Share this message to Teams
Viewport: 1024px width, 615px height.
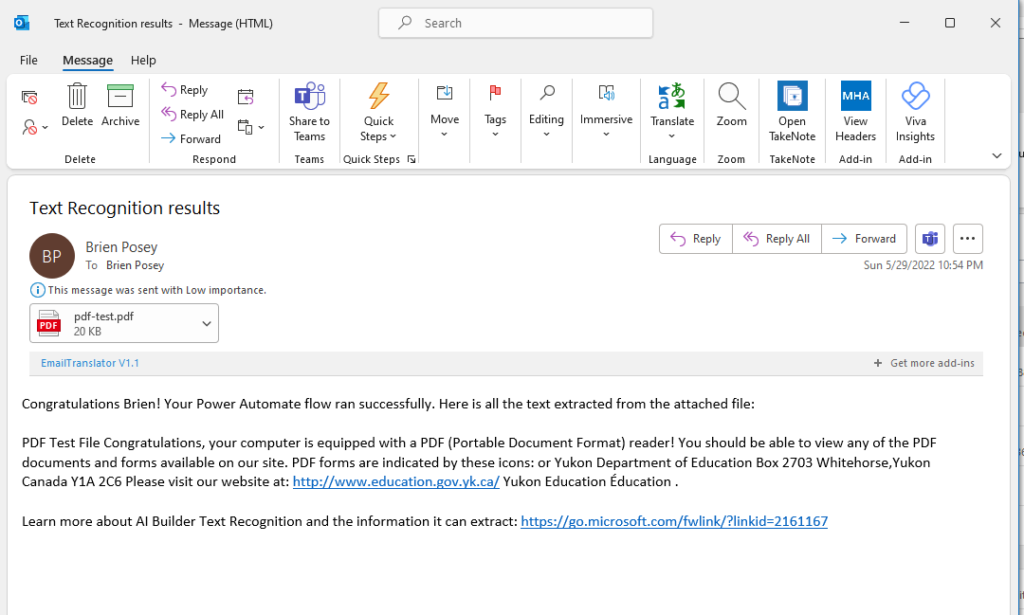tap(310, 112)
